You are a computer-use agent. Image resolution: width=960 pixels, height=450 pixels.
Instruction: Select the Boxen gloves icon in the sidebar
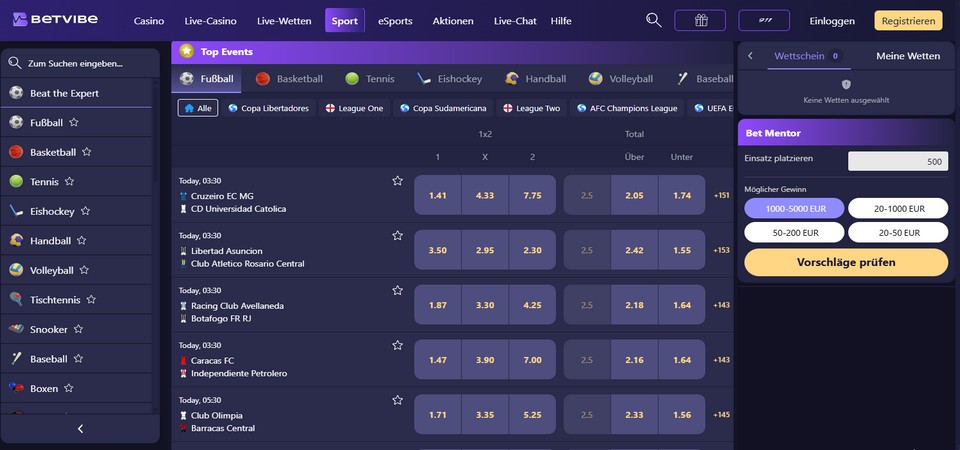click(x=16, y=388)
